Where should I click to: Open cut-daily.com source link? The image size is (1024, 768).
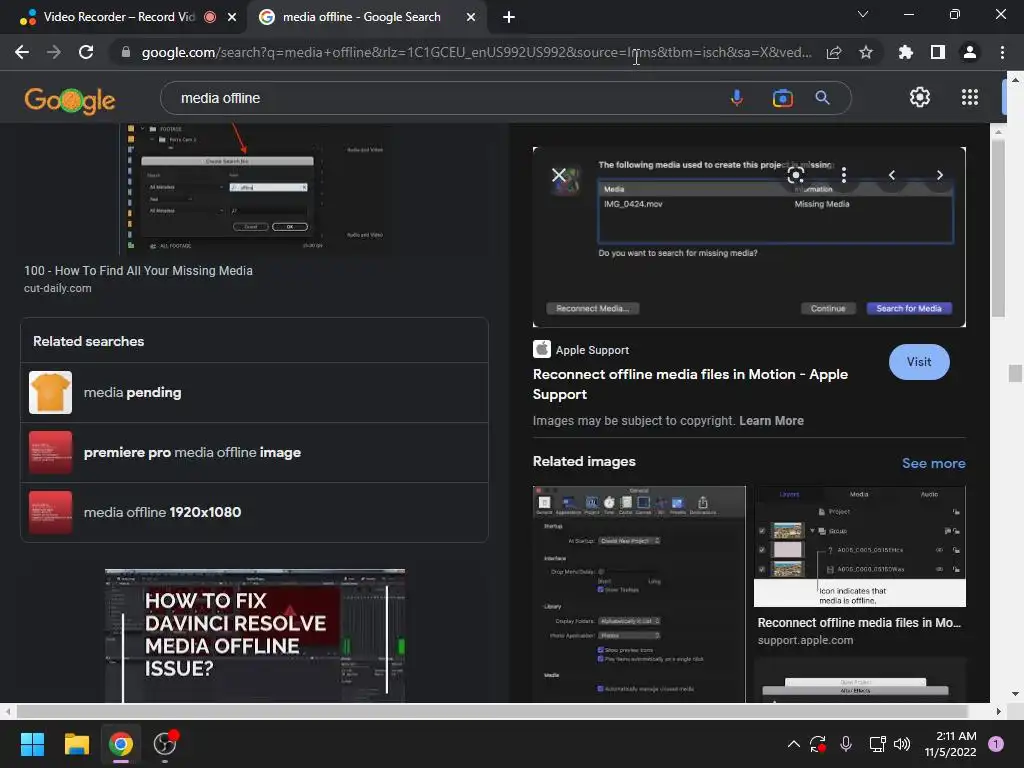[x=57, y=288]
